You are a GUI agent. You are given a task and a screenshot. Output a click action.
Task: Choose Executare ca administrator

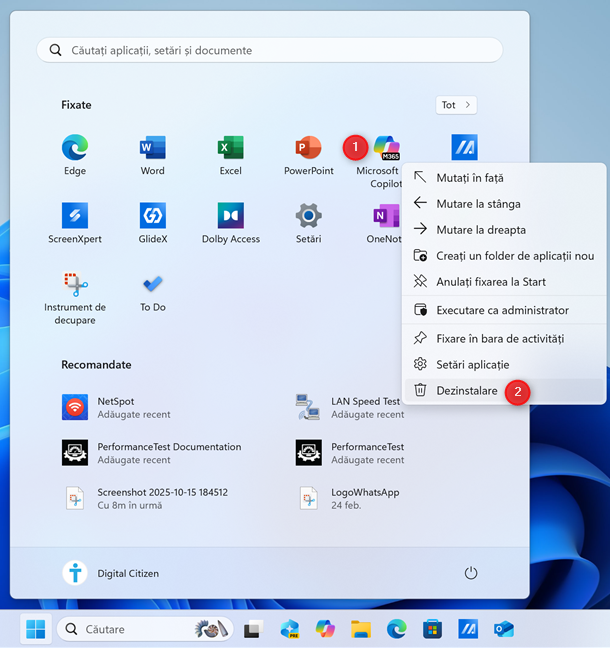504,310
